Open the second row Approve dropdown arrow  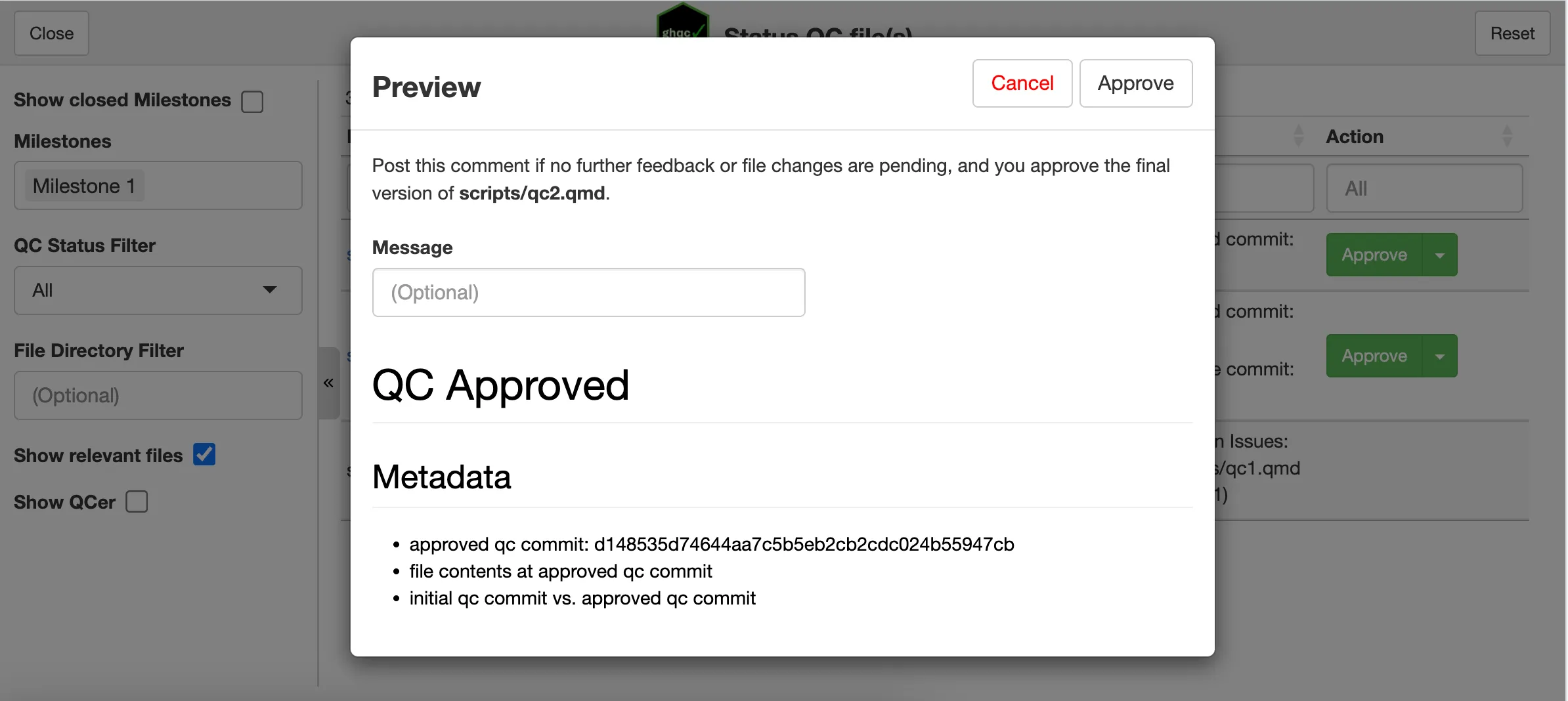coord(1439,356)
